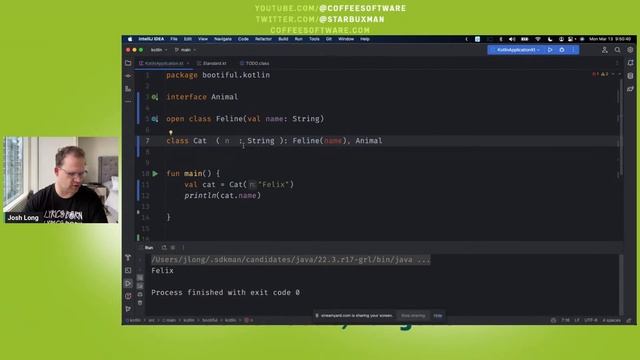
Task: Click the Run console vertical scrollbar
Action: (621, 284)
